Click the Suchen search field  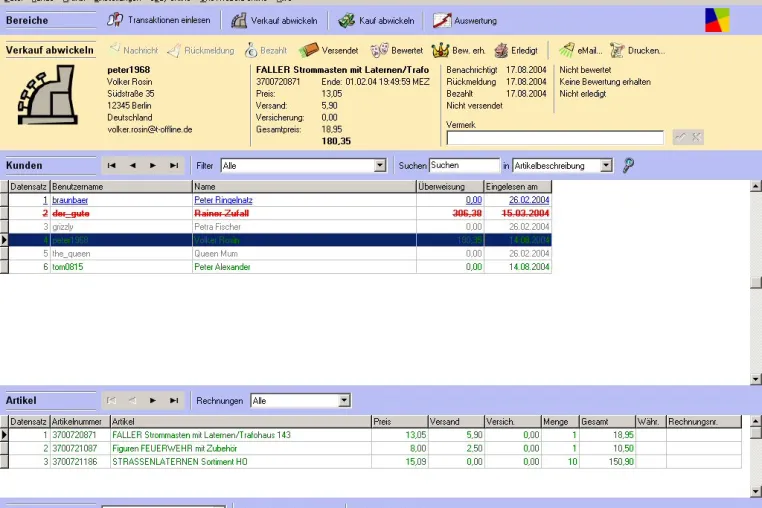[464, 165]
